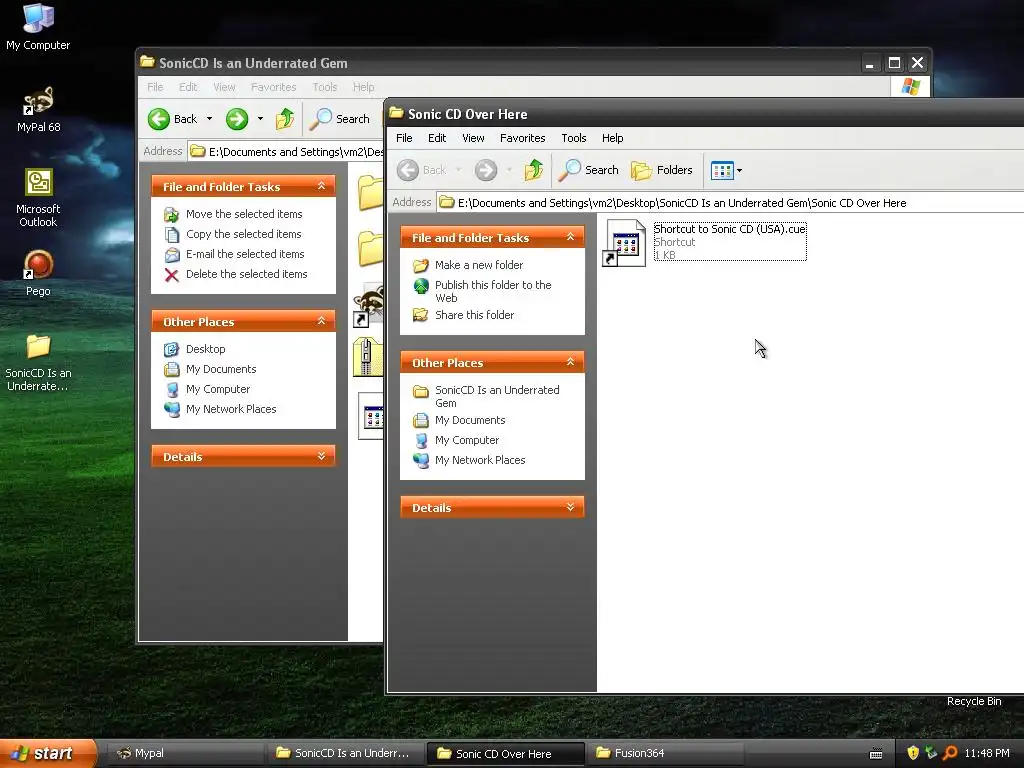Image resolution: width=1024 pixels, height=768 pixels.
Task: Click Search in Sonic CD Over Here toolbar
Action: pyautogui.click(x=589, y=170)
